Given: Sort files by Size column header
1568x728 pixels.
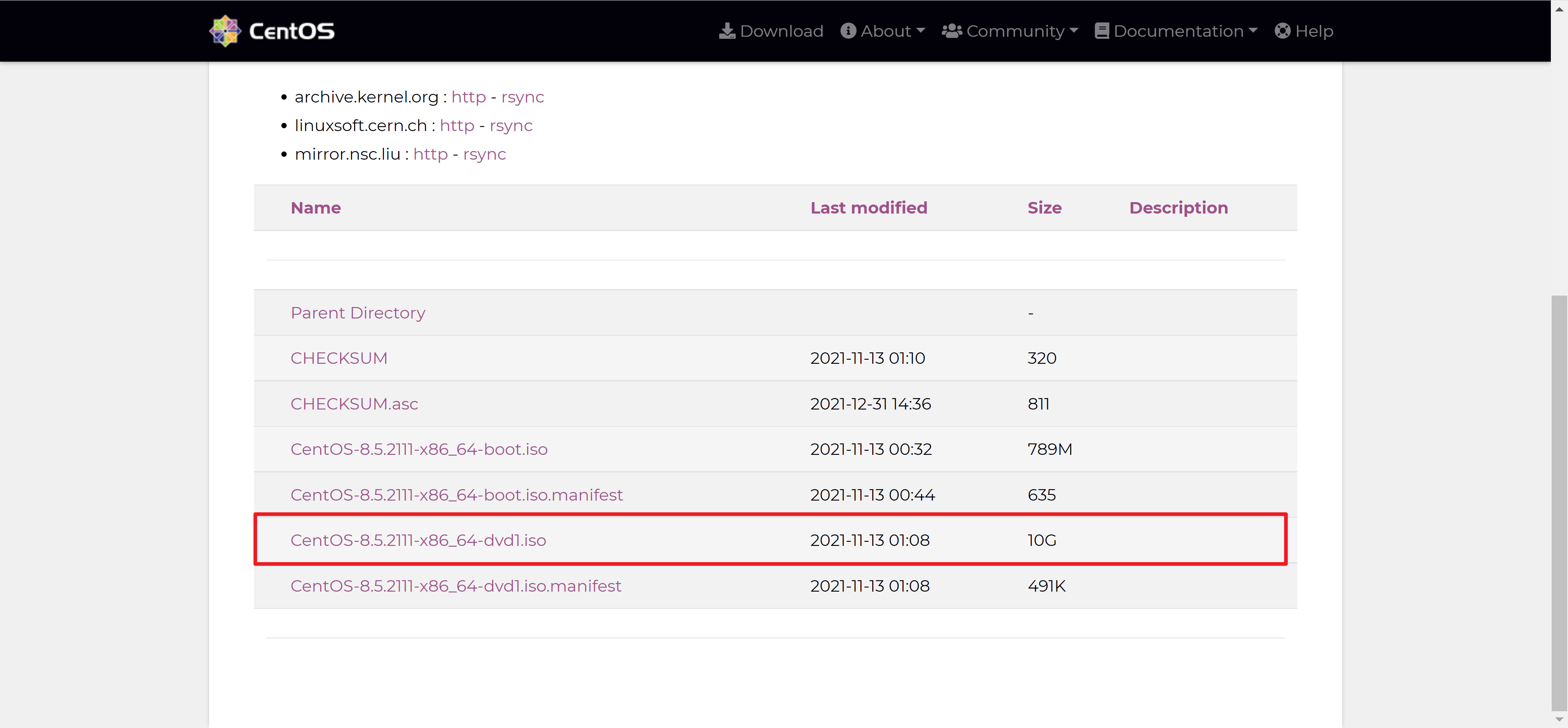Looking at the screenshot, I should point(1044,207).
